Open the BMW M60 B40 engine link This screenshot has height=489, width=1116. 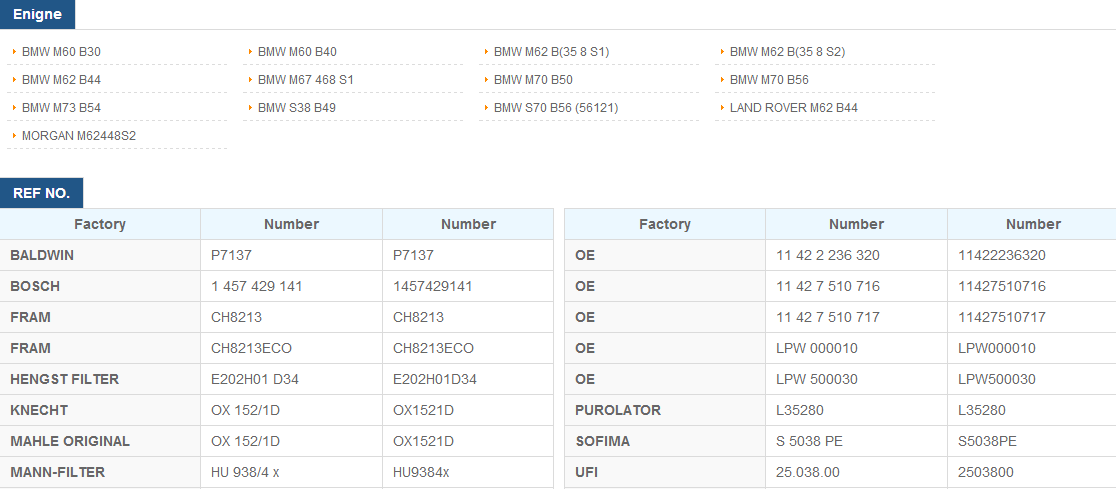[x=297, y=52]
